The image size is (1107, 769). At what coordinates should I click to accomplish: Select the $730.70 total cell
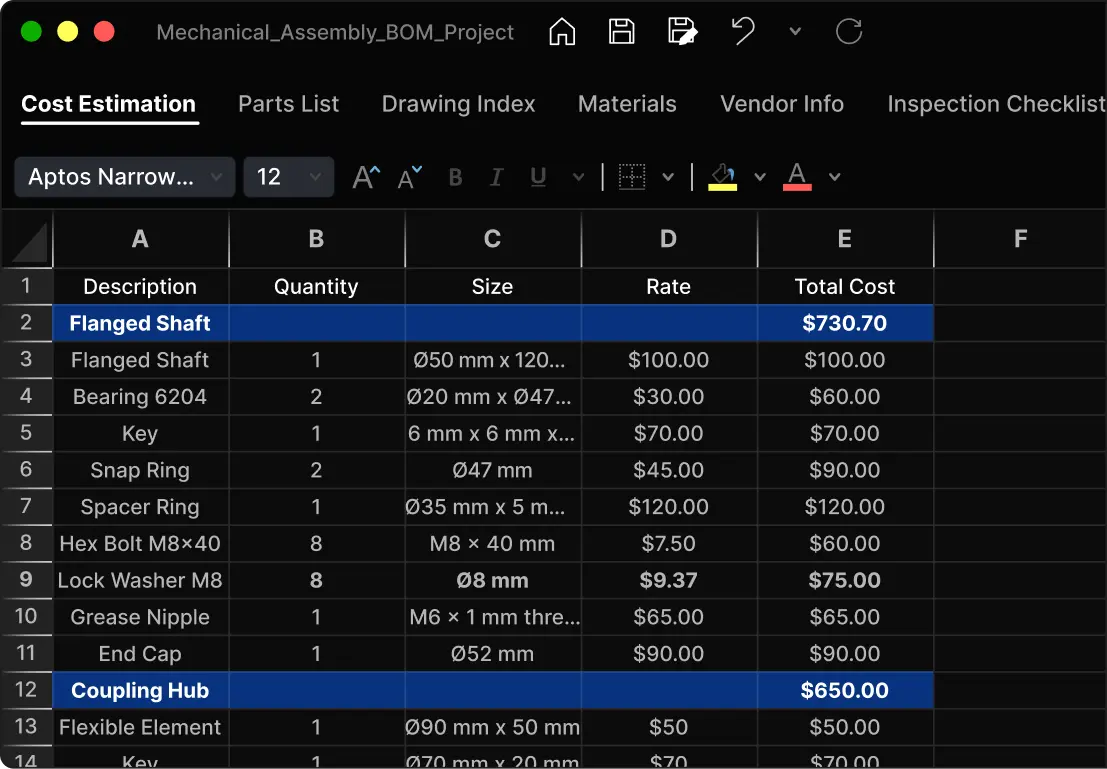(x=845, y=323)
